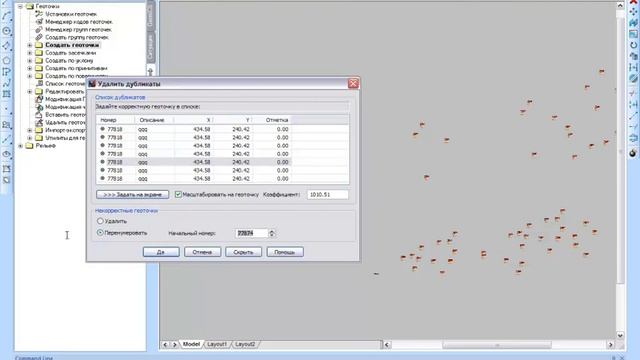640x360 pixels.
Task: Click the horizontal scrollbar right arrow
Action: [x=611, y=345]
